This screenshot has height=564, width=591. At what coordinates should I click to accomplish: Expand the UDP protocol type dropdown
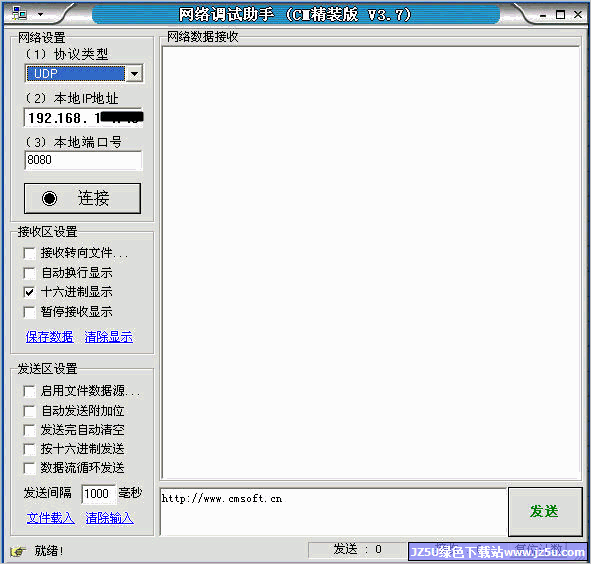pyautogui.click(x=135, y=74)
